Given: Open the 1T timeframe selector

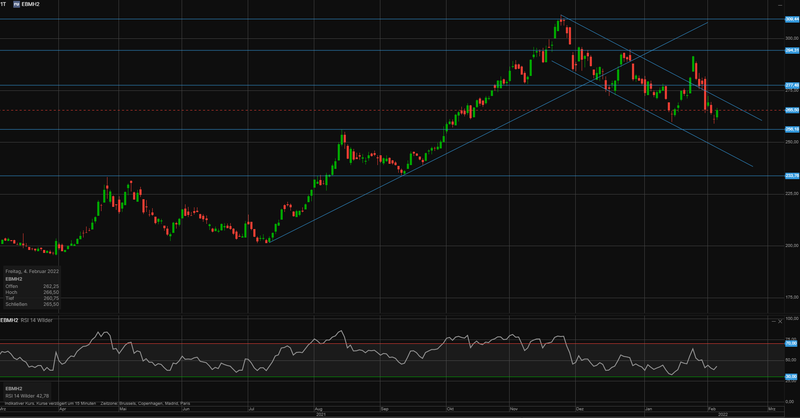Looking at the screenshot, I should (x=4, y=5).
